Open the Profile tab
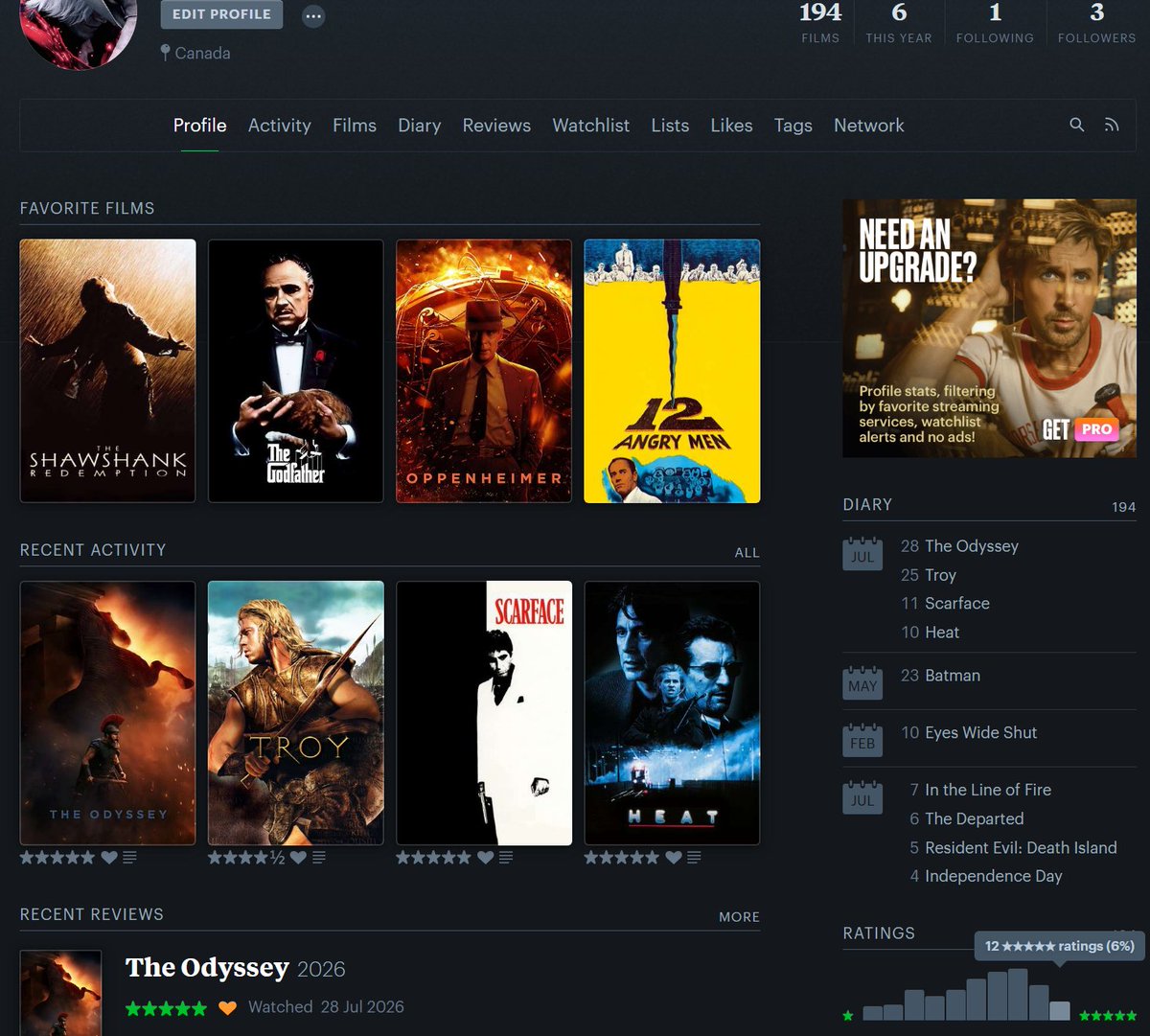 (200, 126)
